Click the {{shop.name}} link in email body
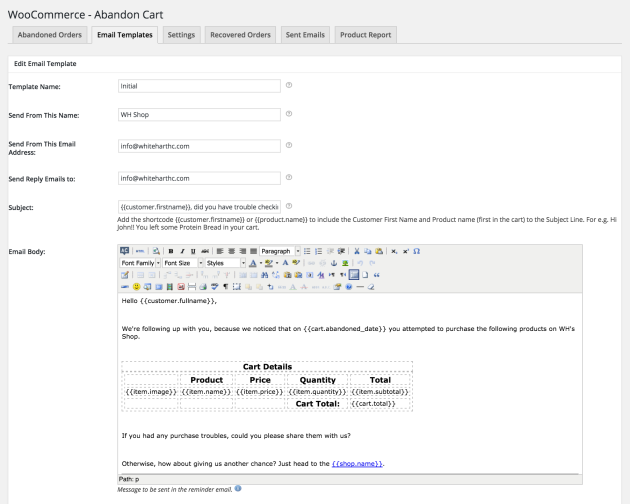The height and width of the screenshot is (504, 630). (x=357, y=463)
